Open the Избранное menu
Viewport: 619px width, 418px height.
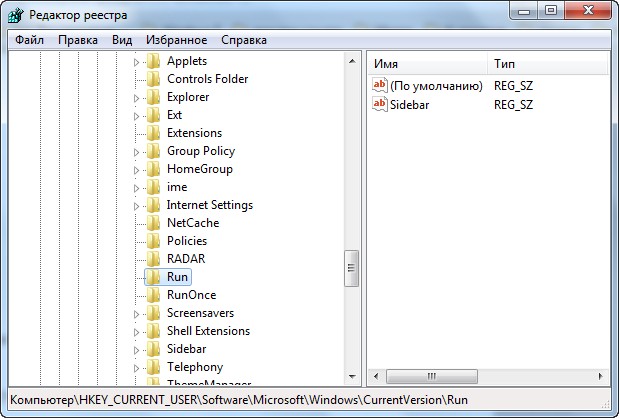point(176,40)
